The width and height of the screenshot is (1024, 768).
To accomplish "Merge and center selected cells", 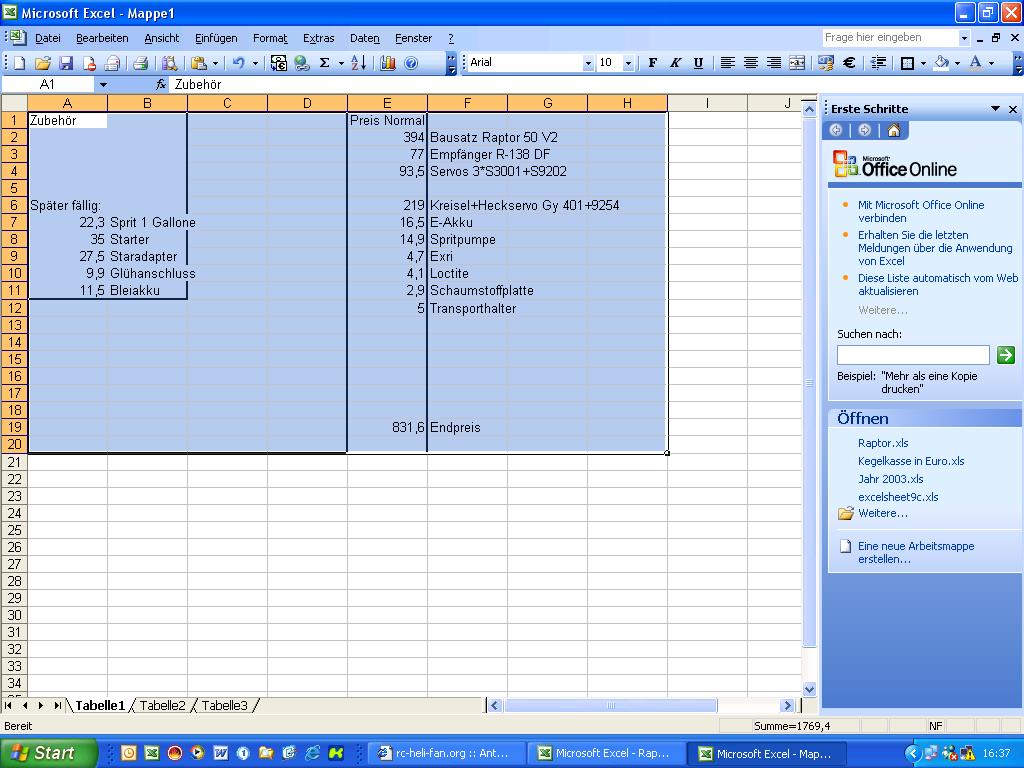I will (x=797, y=63).
